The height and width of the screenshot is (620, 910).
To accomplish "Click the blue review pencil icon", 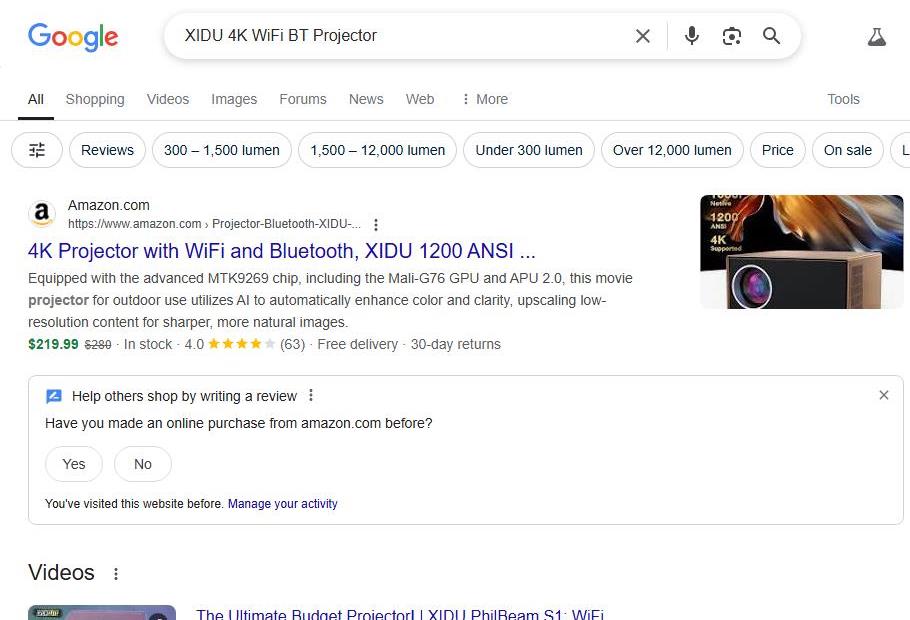I will point(53,396).
